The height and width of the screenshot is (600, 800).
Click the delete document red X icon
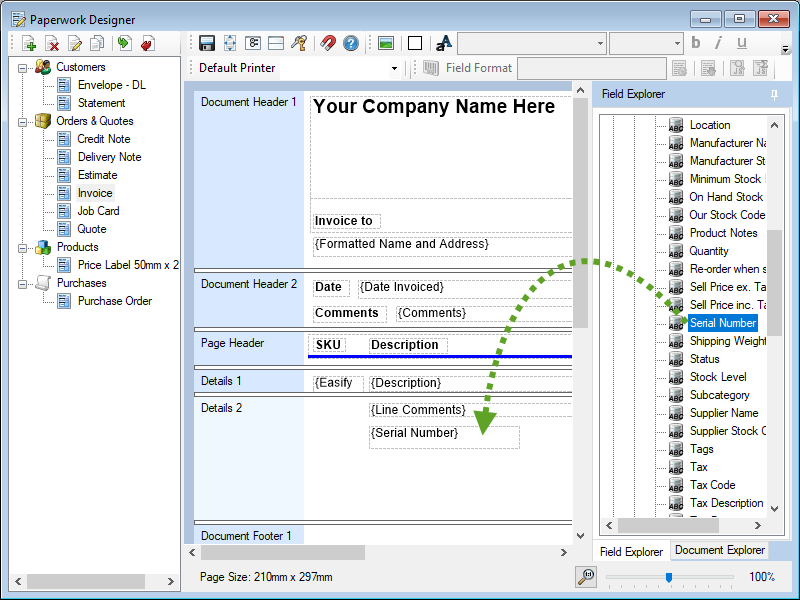point(52,43)
